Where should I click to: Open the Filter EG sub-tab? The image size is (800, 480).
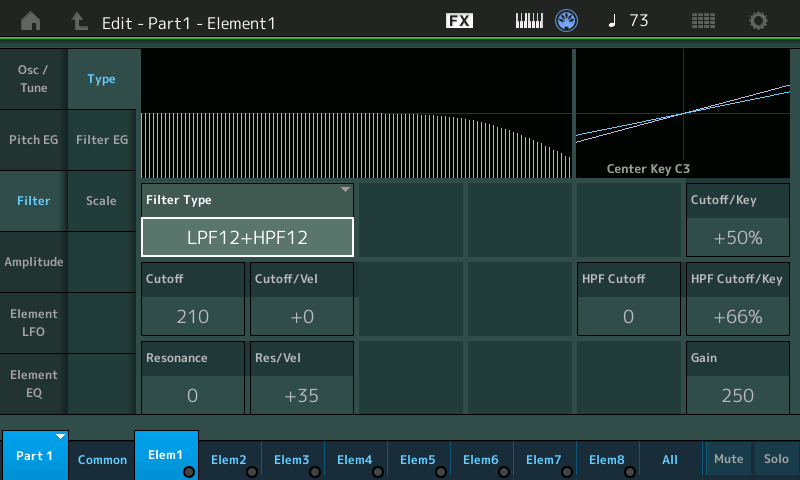102,140
